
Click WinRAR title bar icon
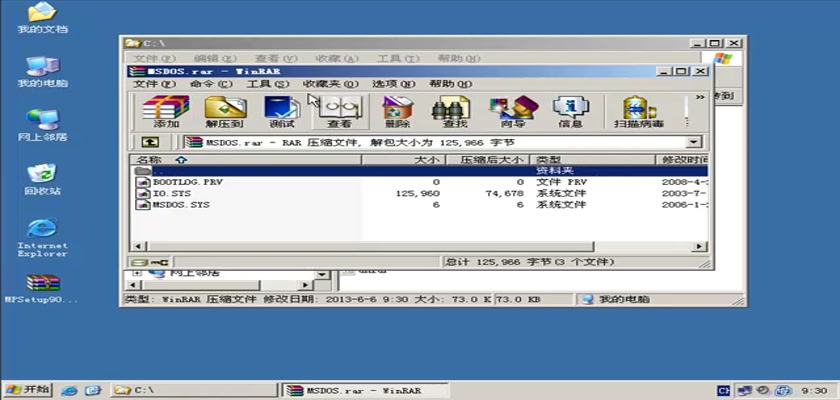[x=138, y=71]
